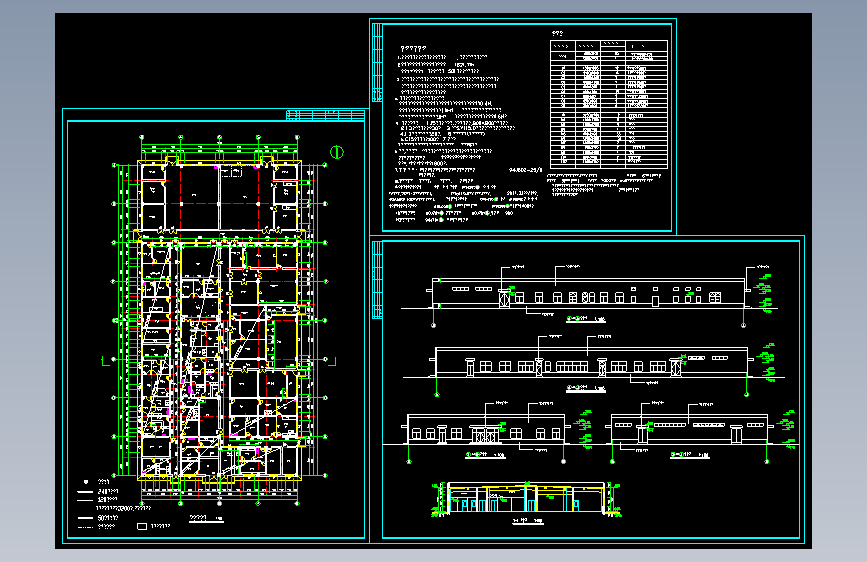Select the title block strip above the floor plan
The height and width of the screenshot is (562, 867).
pos(326,116)
